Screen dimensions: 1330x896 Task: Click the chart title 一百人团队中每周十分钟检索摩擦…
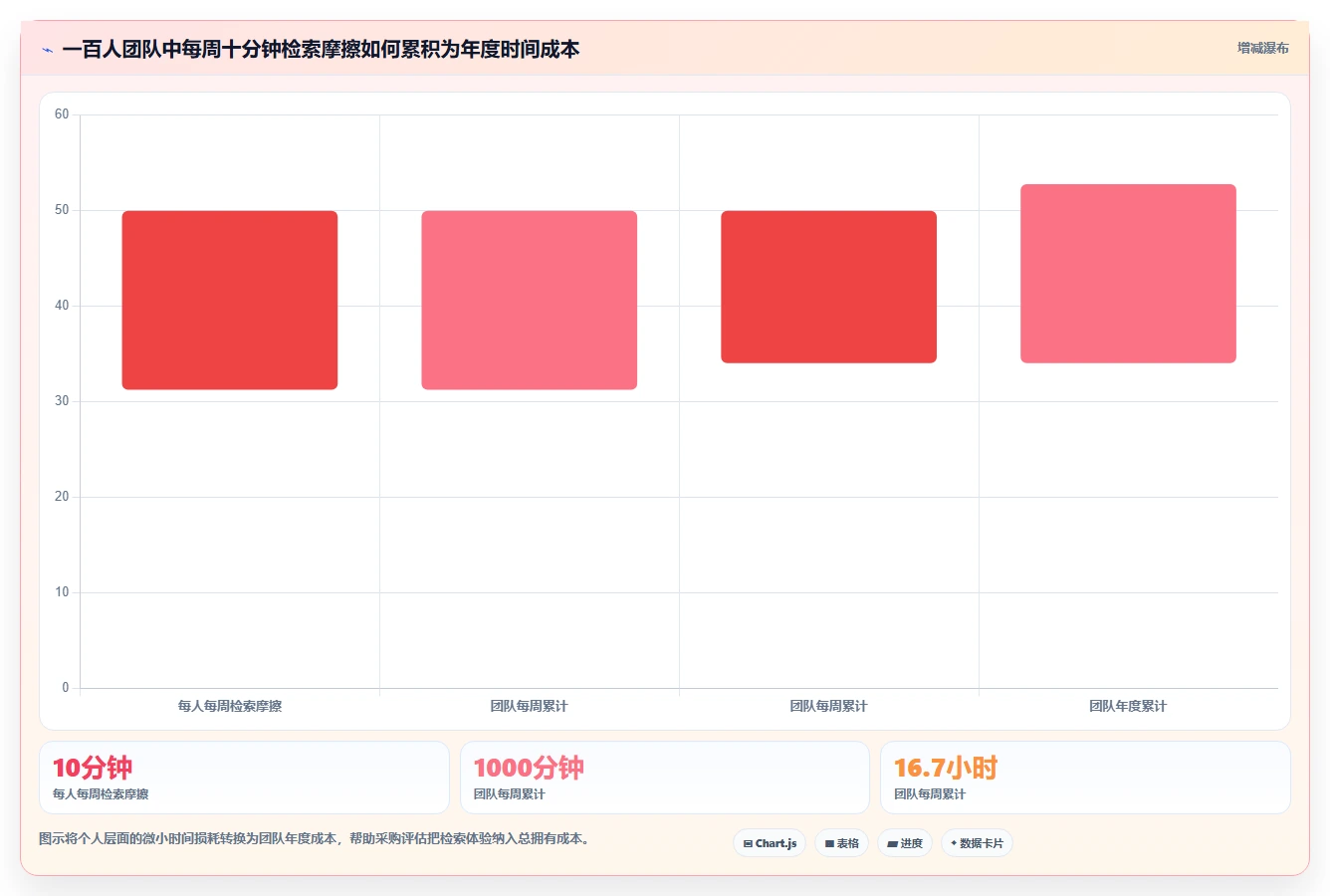point(321,49)
